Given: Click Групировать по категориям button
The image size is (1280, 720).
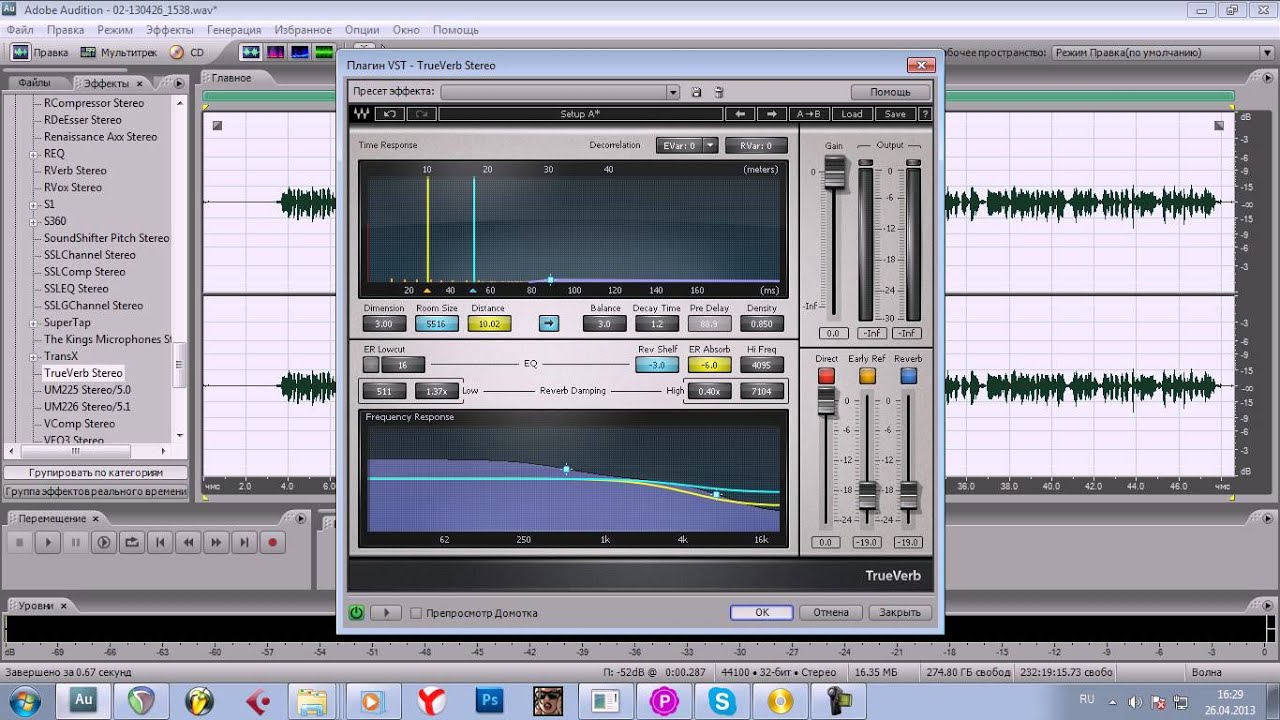Looking at the screenshot, I should tap(95, 472).
